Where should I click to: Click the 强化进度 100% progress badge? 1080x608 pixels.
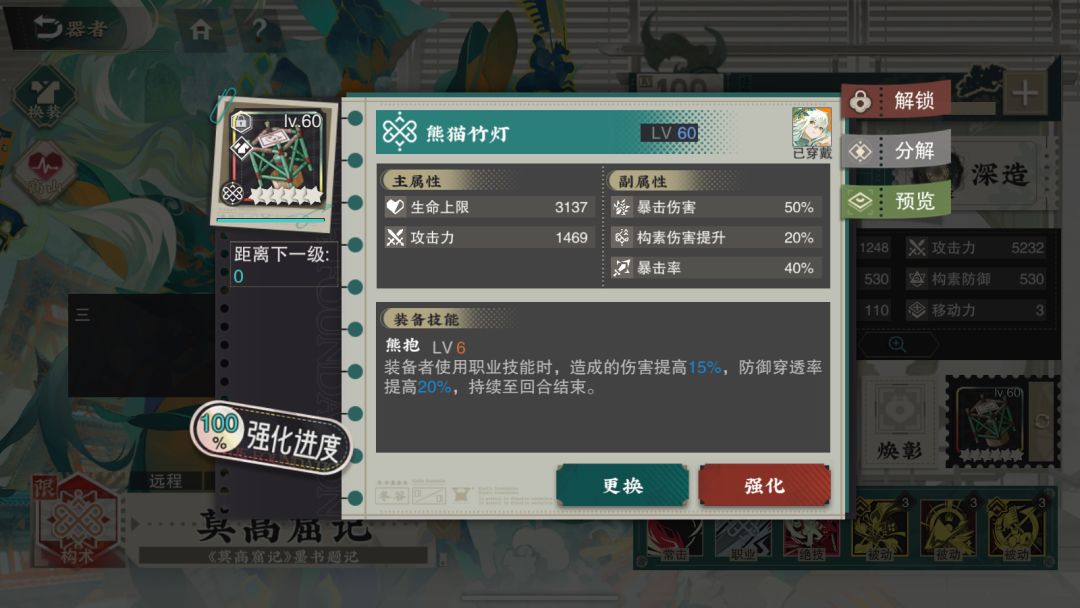pos(271,439)
